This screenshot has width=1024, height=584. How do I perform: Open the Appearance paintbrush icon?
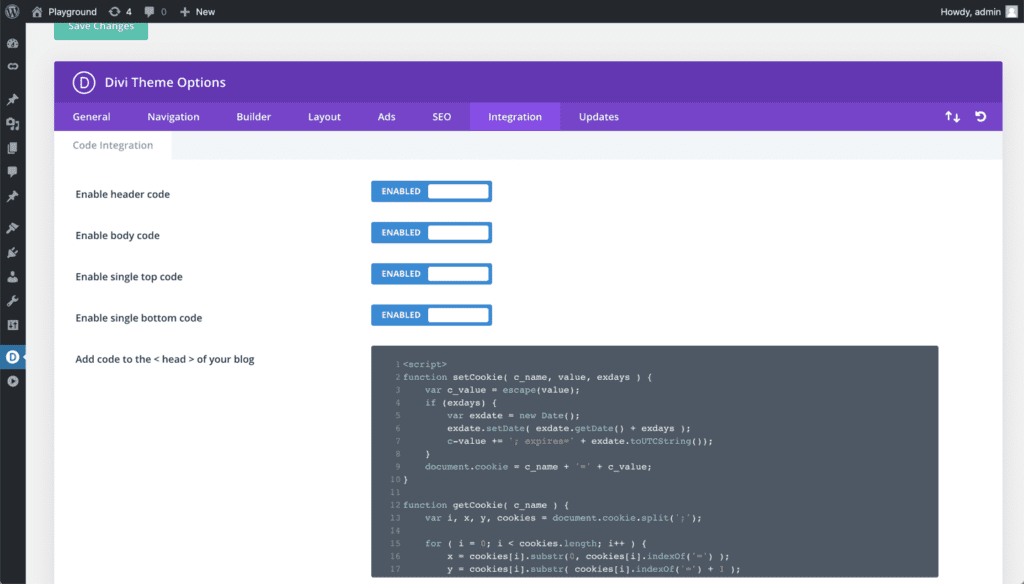(12, 228)
